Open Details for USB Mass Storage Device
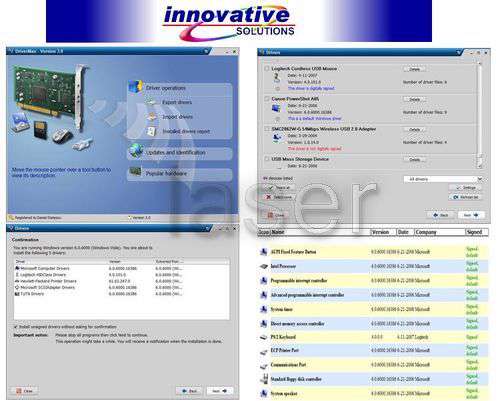The width and height of the screenshot is (500, 401). pyautogui.click(x=414, y=160)
